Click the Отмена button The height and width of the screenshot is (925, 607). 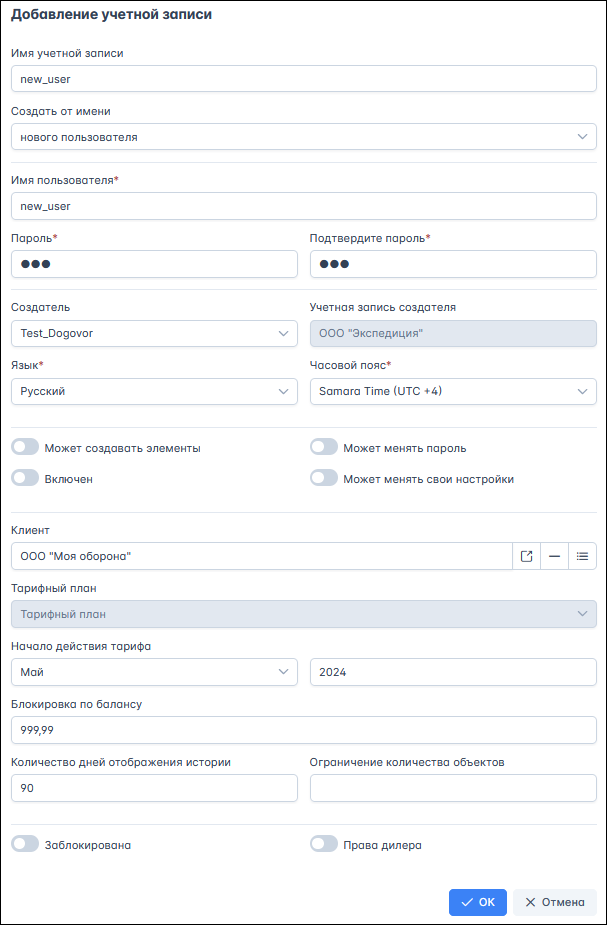coord(554,902)
